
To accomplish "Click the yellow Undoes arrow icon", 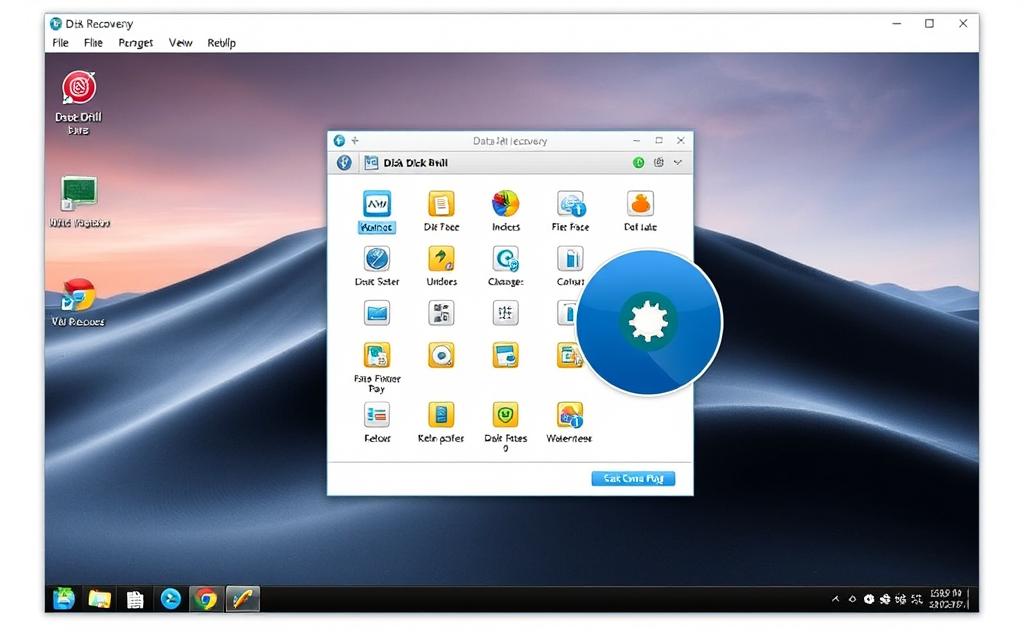I will point(441,266).
